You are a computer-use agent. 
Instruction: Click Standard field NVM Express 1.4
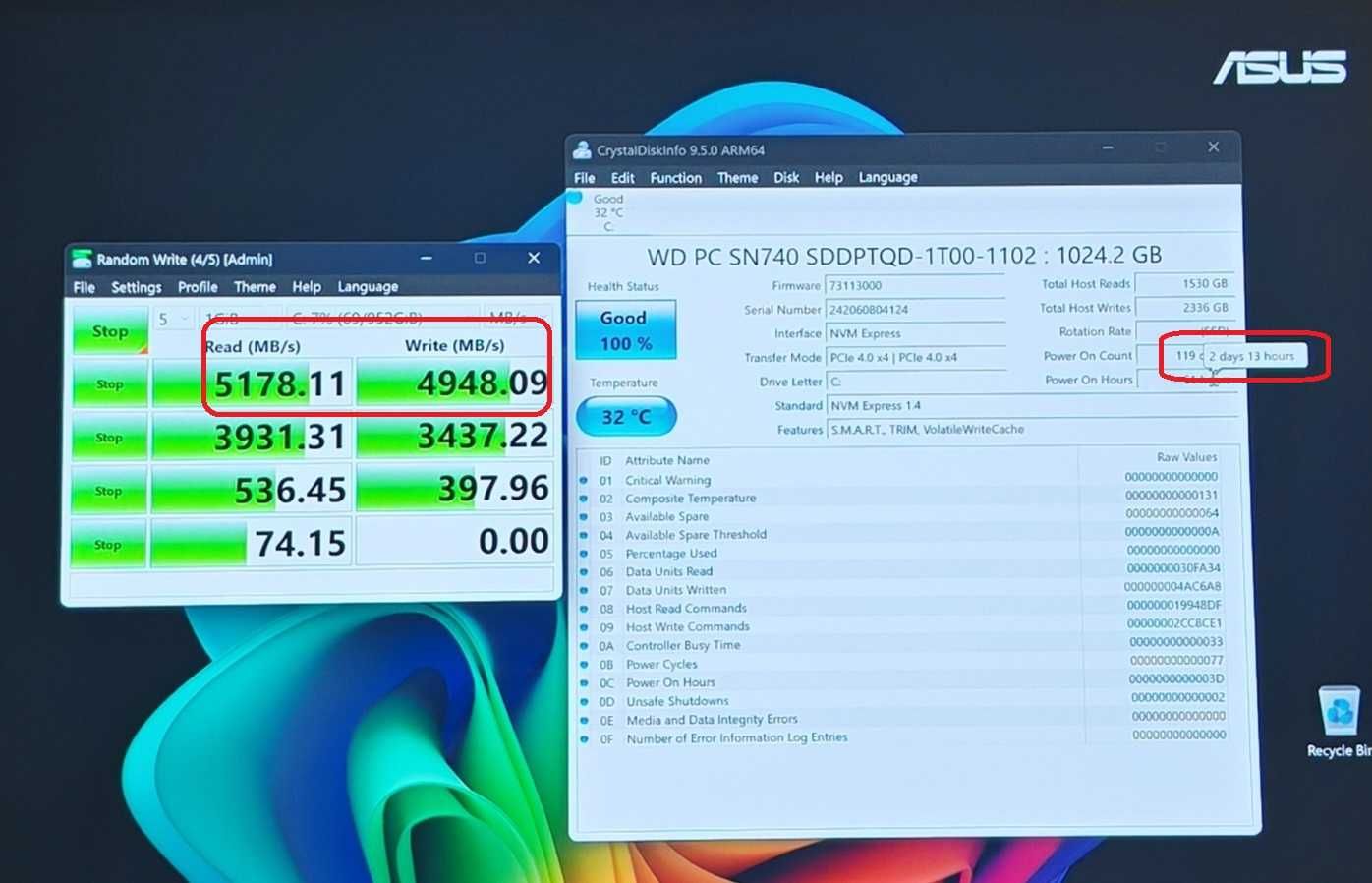coord(1030,406)
